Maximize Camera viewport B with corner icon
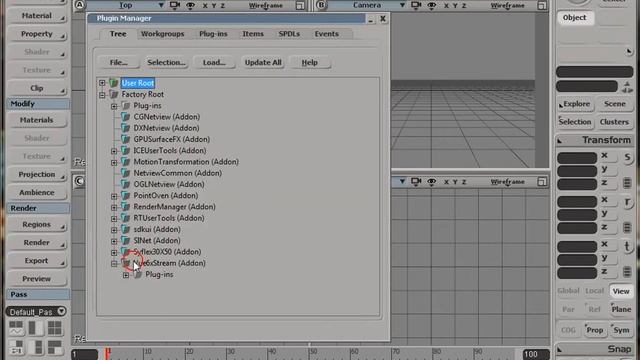The width and height of the screenshot is (640, 360). [542, 5]
